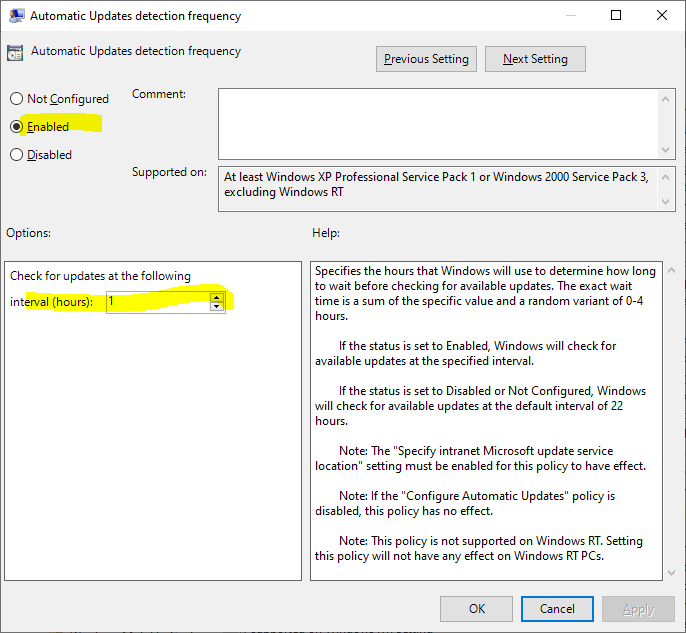Image resolution: width=686 pixels, height=633 pixels.
Task: Maximize the dialog window
Action: click(616, 15)
